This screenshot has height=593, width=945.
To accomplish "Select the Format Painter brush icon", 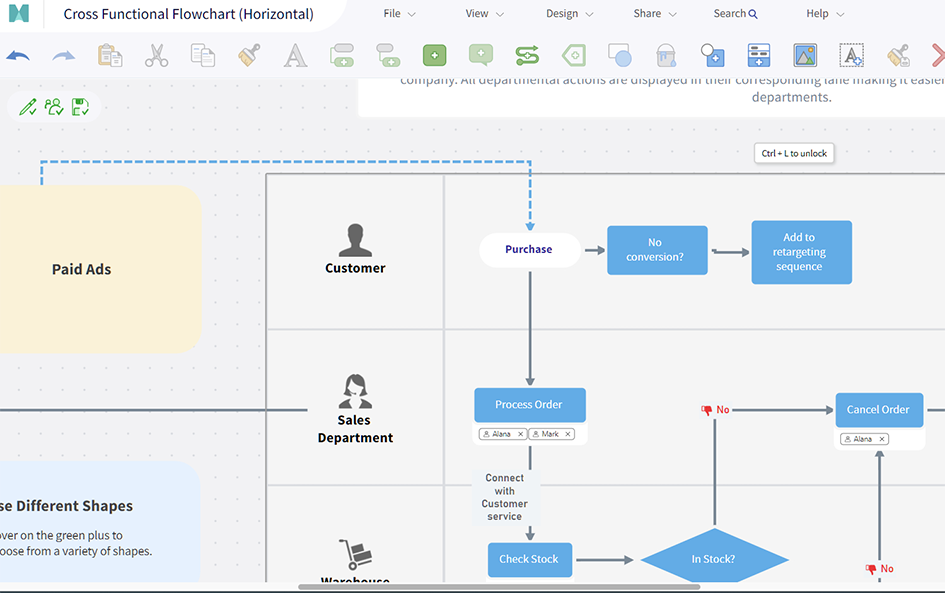I will point(249,56).
